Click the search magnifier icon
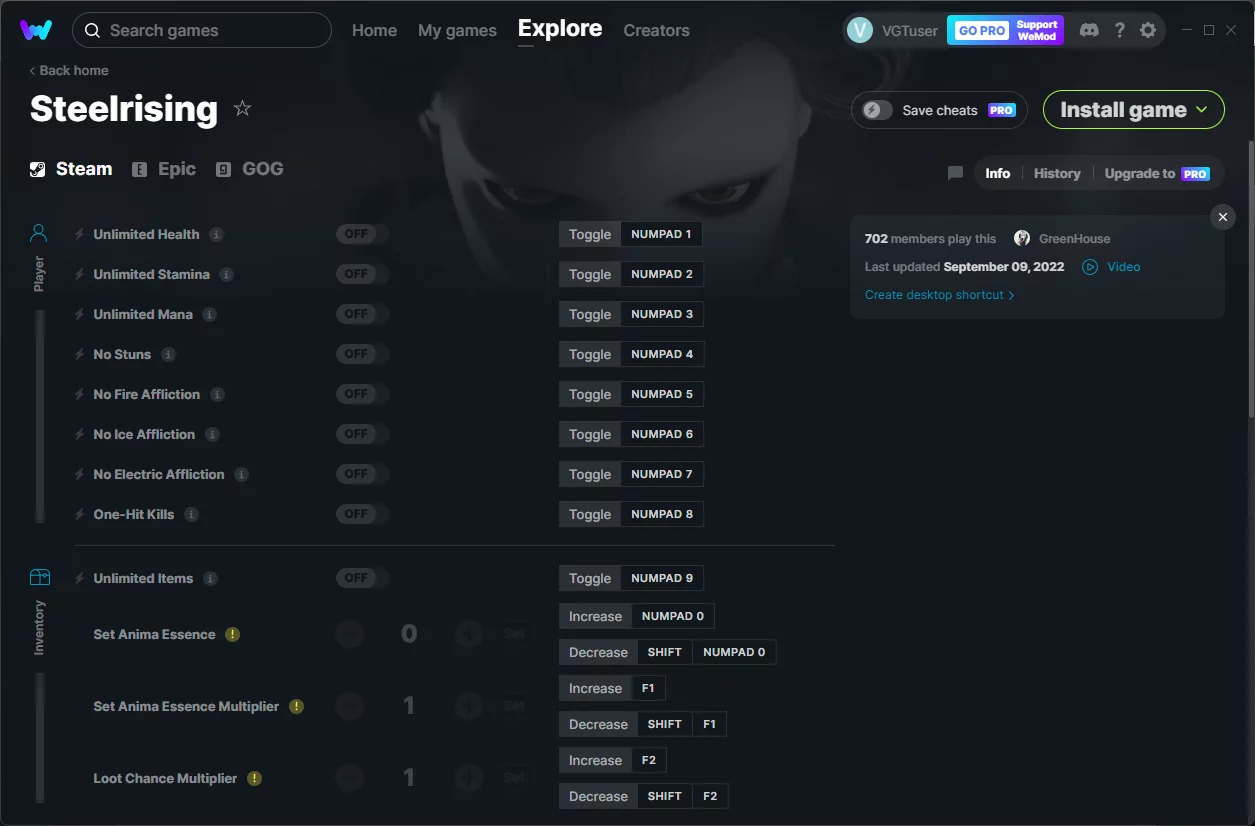The image size is (1255, 826). [92, 30]
